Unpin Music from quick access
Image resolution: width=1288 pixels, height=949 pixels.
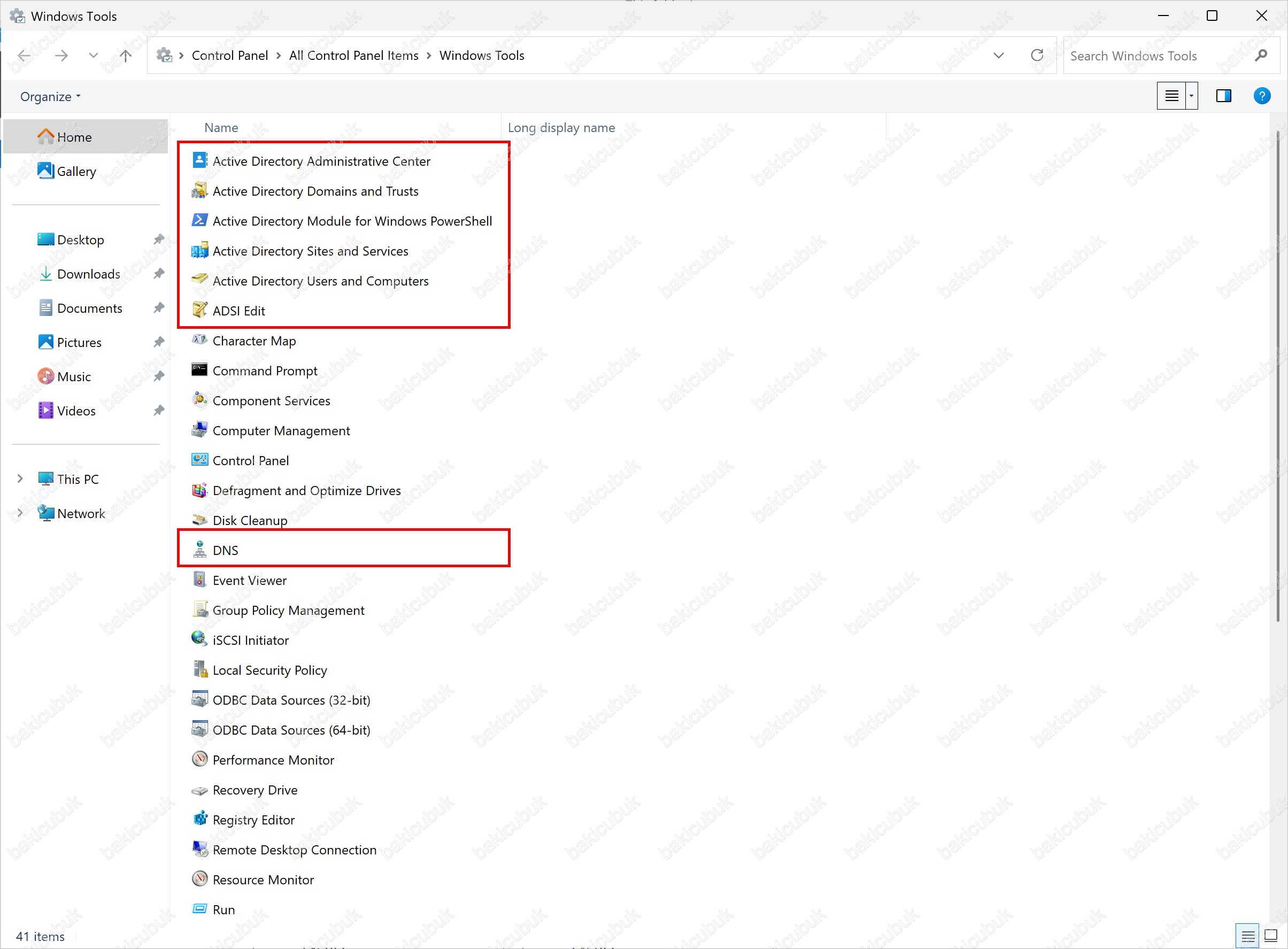159,376
